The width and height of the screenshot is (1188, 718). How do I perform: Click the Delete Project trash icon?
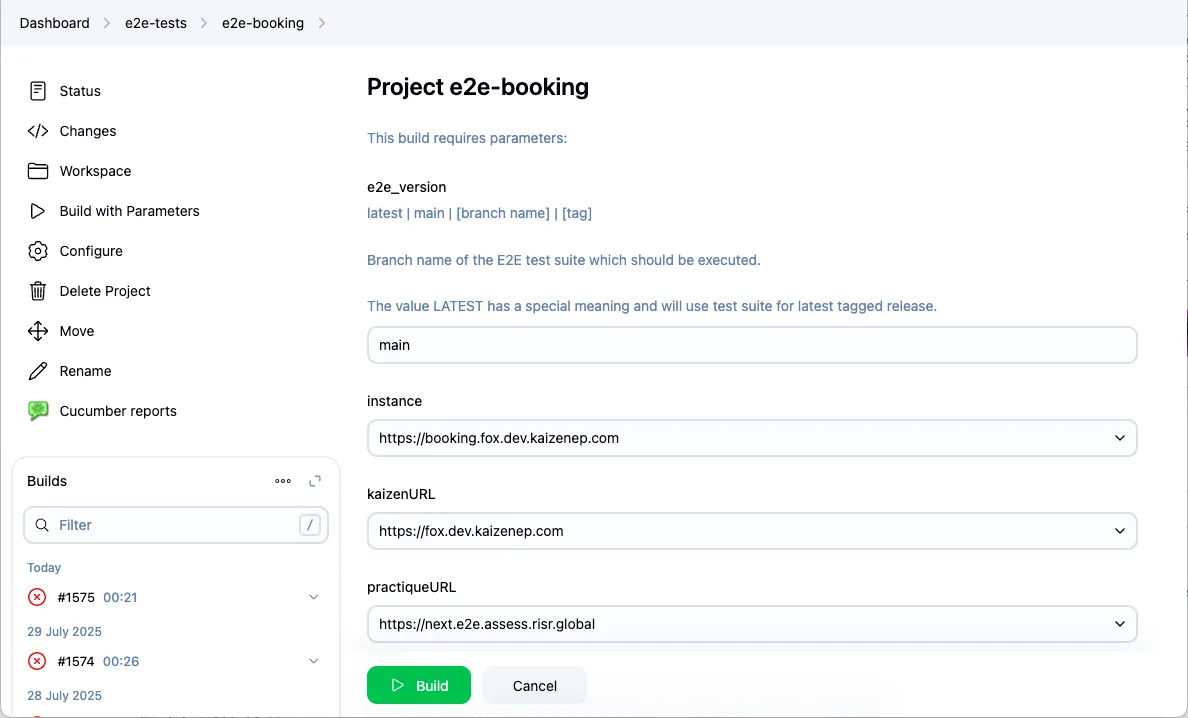pos(37,291)
